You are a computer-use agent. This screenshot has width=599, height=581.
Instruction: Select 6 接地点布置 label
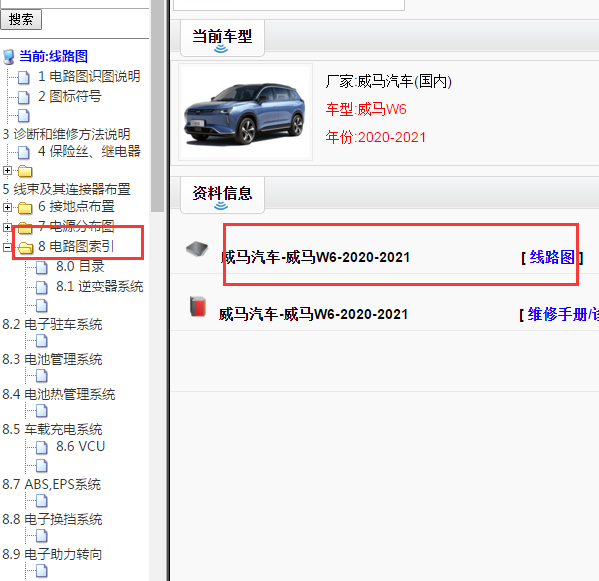click(76, 206)
